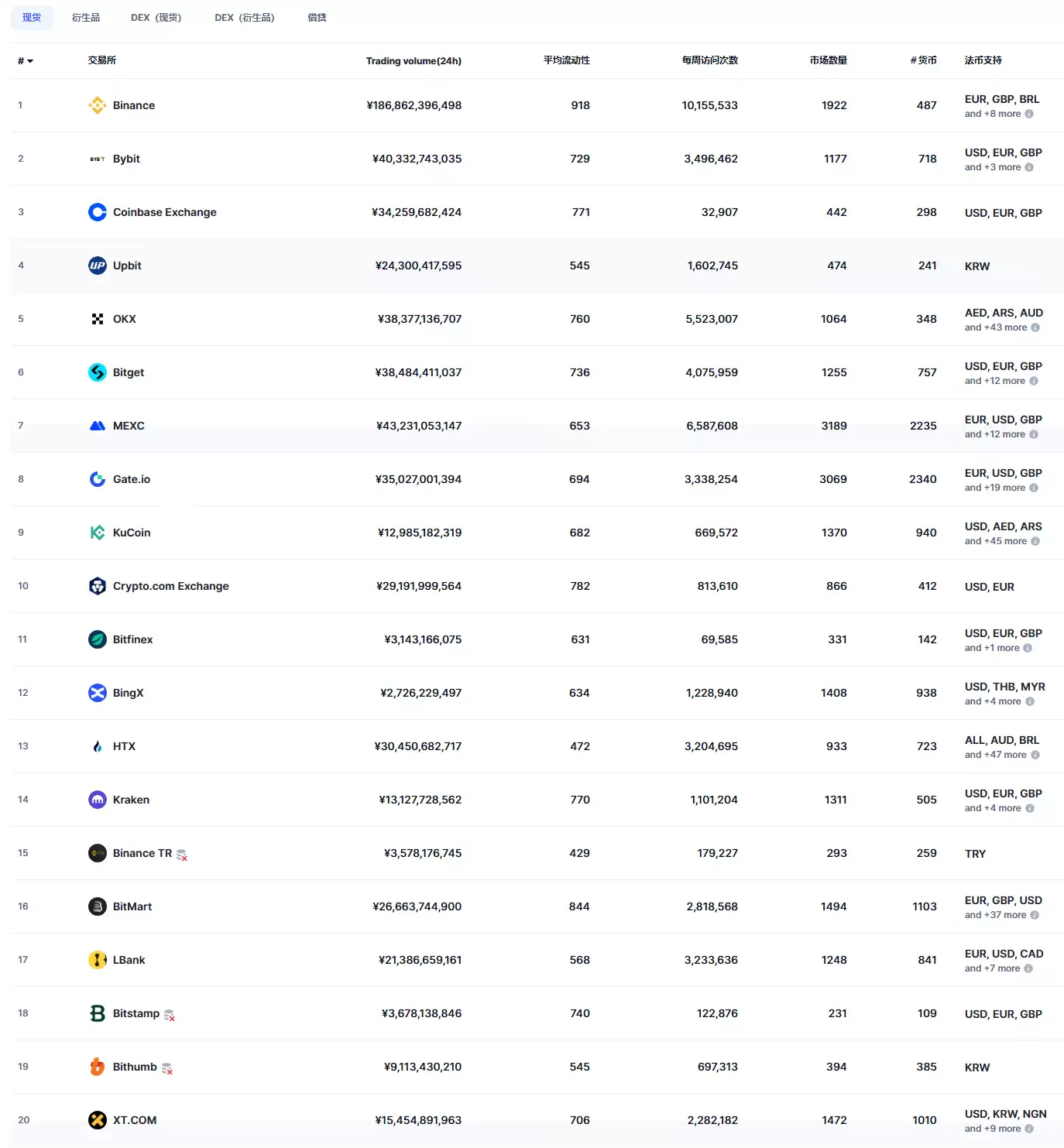Click the reserve-data warning icon beside Bithumb
This screenshot has width=1064, height=1148.
tap(166, 1068)
